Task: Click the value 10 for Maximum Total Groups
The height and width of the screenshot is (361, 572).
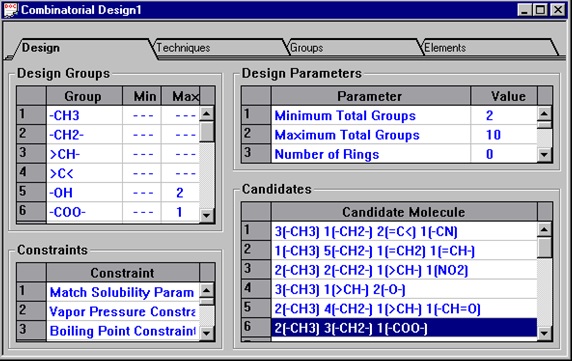Action: pyautogui.click(x=504, y=135)
